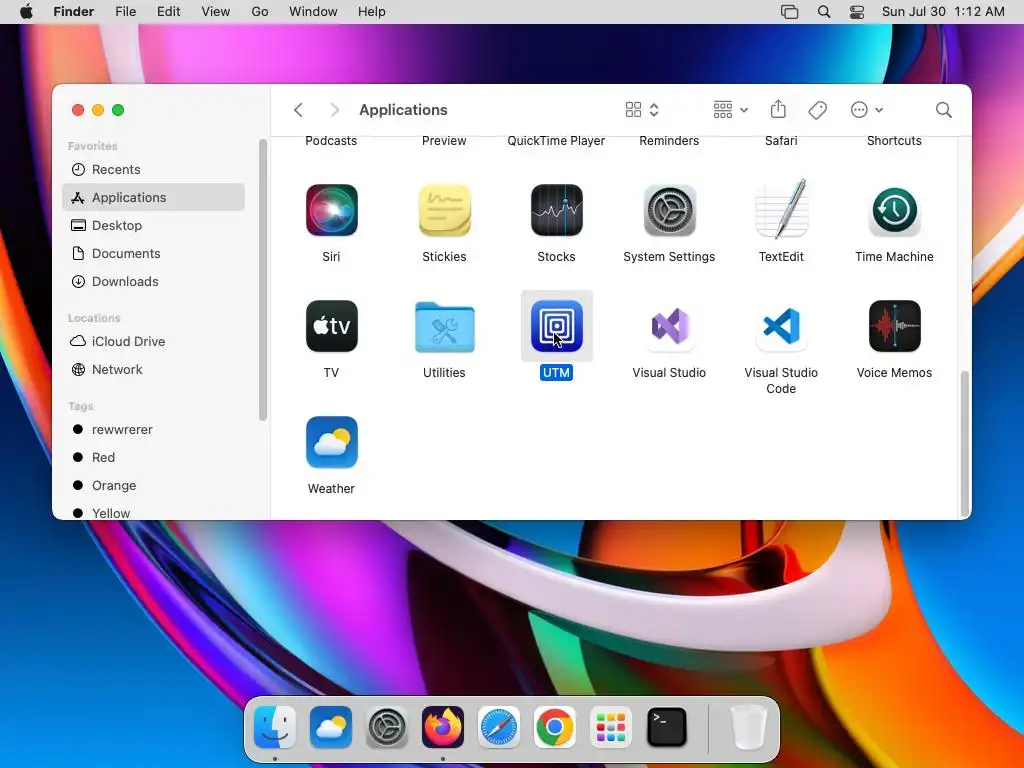Click the System Settings app in Applications

click(669, 210)
